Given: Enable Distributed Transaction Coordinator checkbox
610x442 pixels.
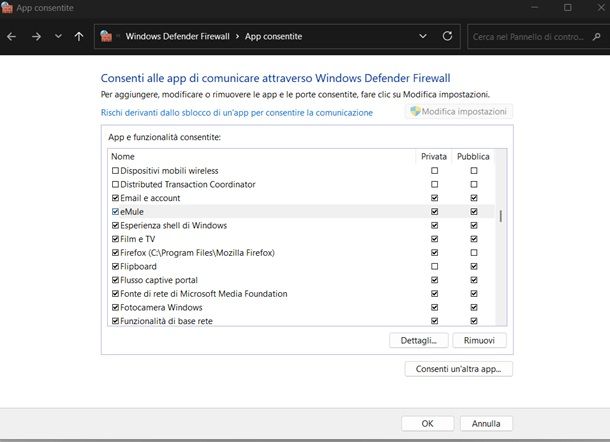Looking at the screenshot, I should point(115,184).
